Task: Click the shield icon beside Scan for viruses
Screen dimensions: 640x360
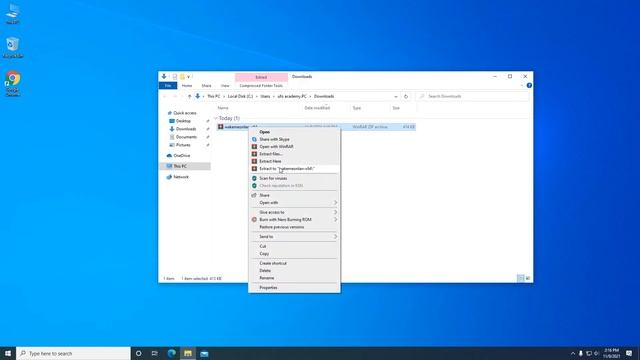Action: 254,178
